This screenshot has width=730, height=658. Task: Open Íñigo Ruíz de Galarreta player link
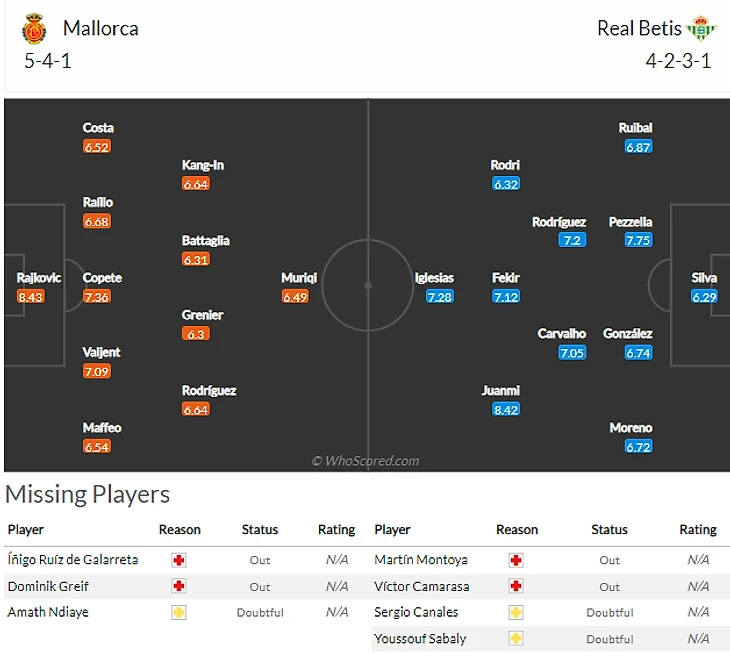tap(73, 560)
